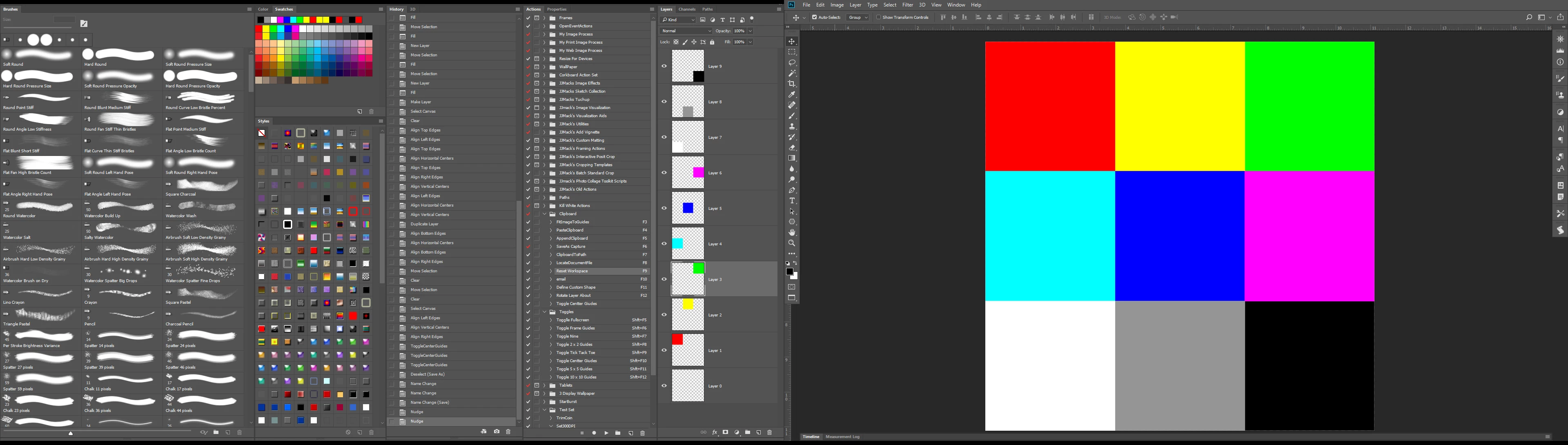Click the Zoom tool
This screenshot has height=445, width=1568.
point(792,243)
